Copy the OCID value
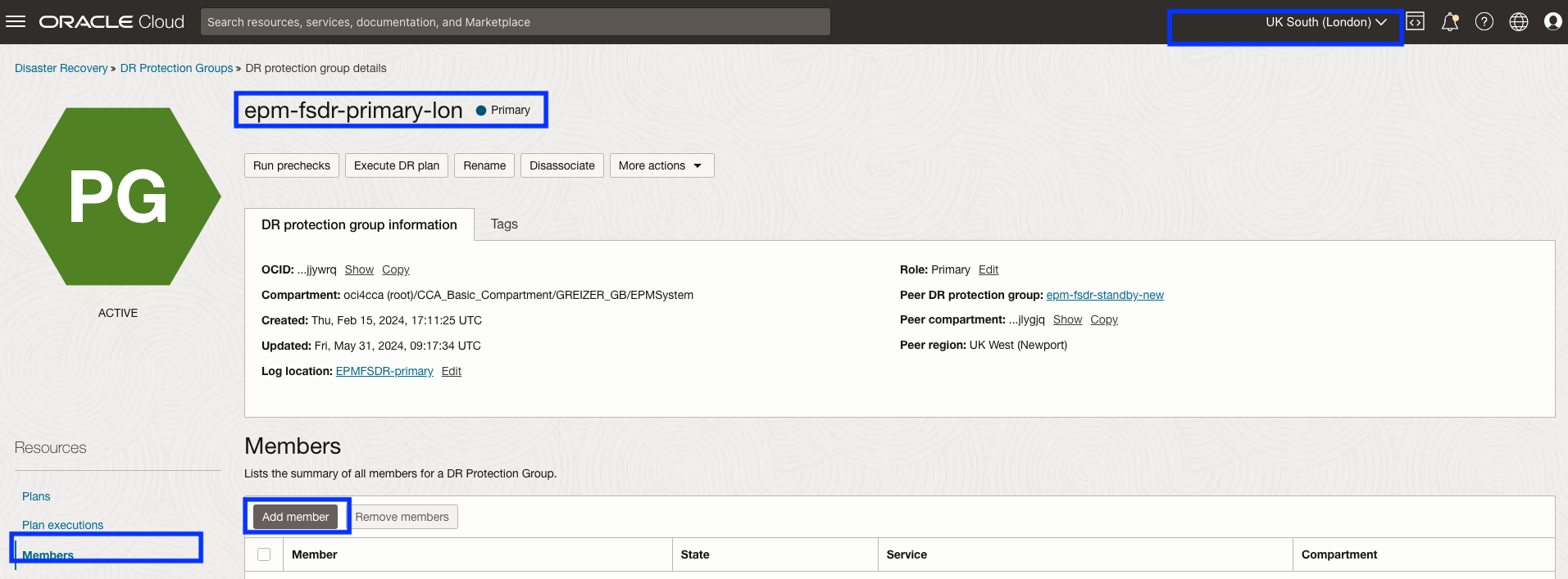 [x=396, y=269]
